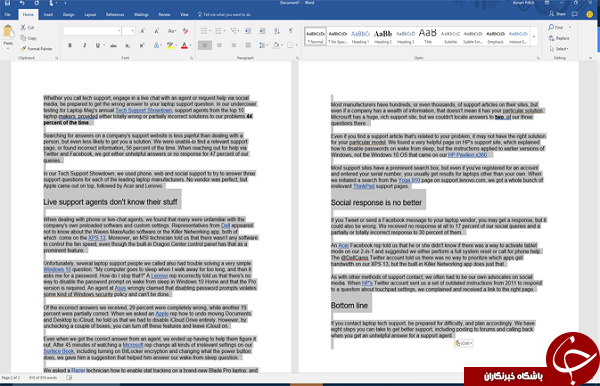Toggle strikethrough formatting
Viewport: 600px width, 386px height.
pos(113,46)
